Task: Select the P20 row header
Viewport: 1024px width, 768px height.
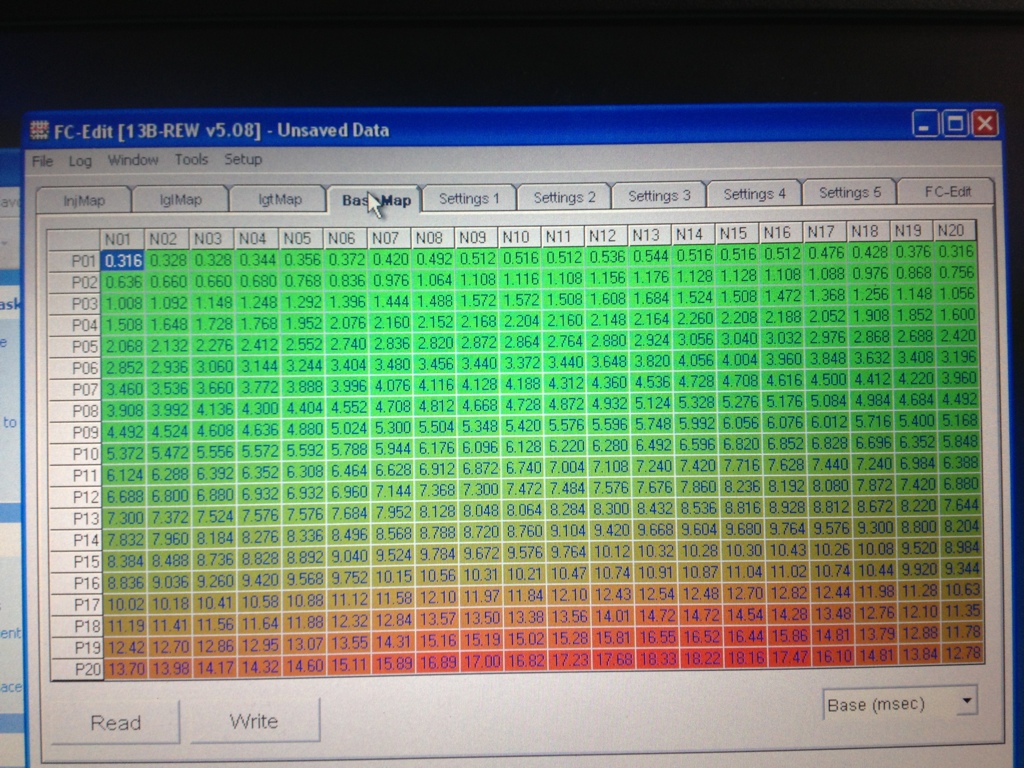Action: click(x=77, y=669)
